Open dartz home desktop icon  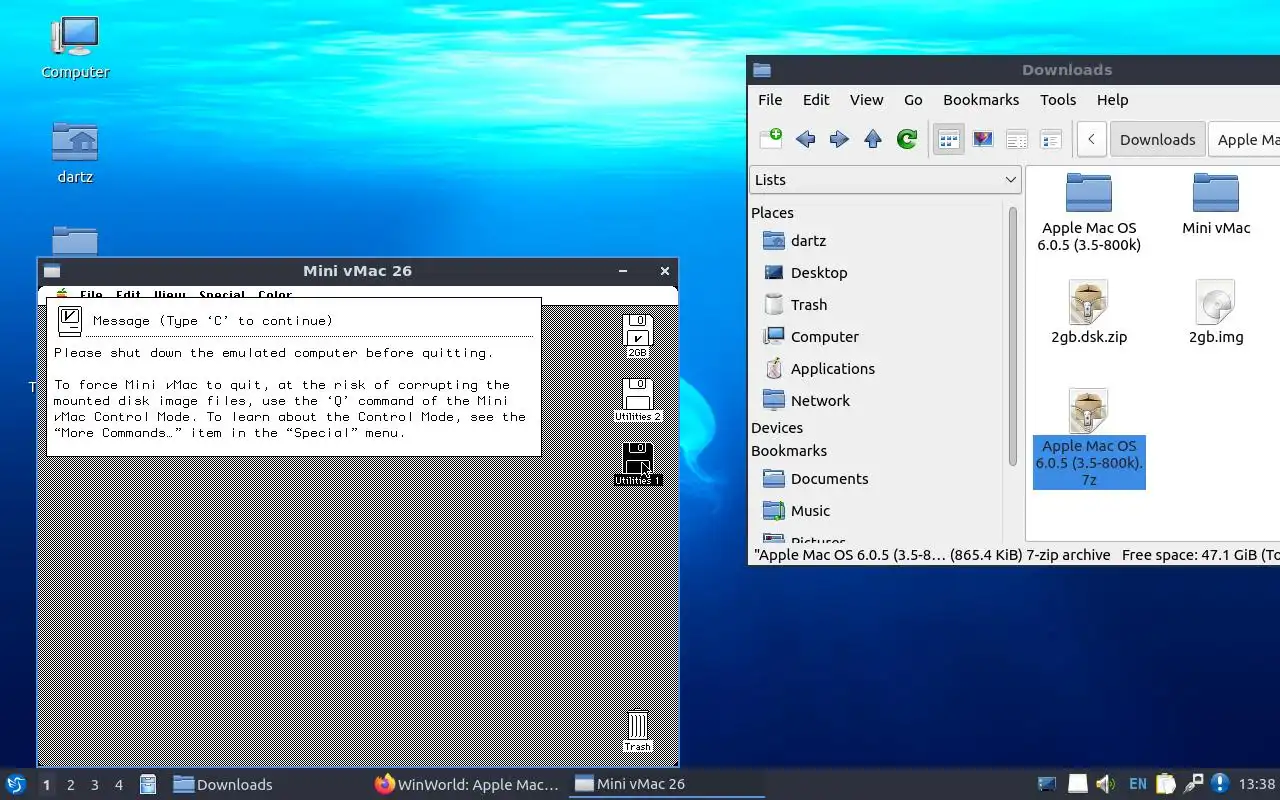[75, 153]
